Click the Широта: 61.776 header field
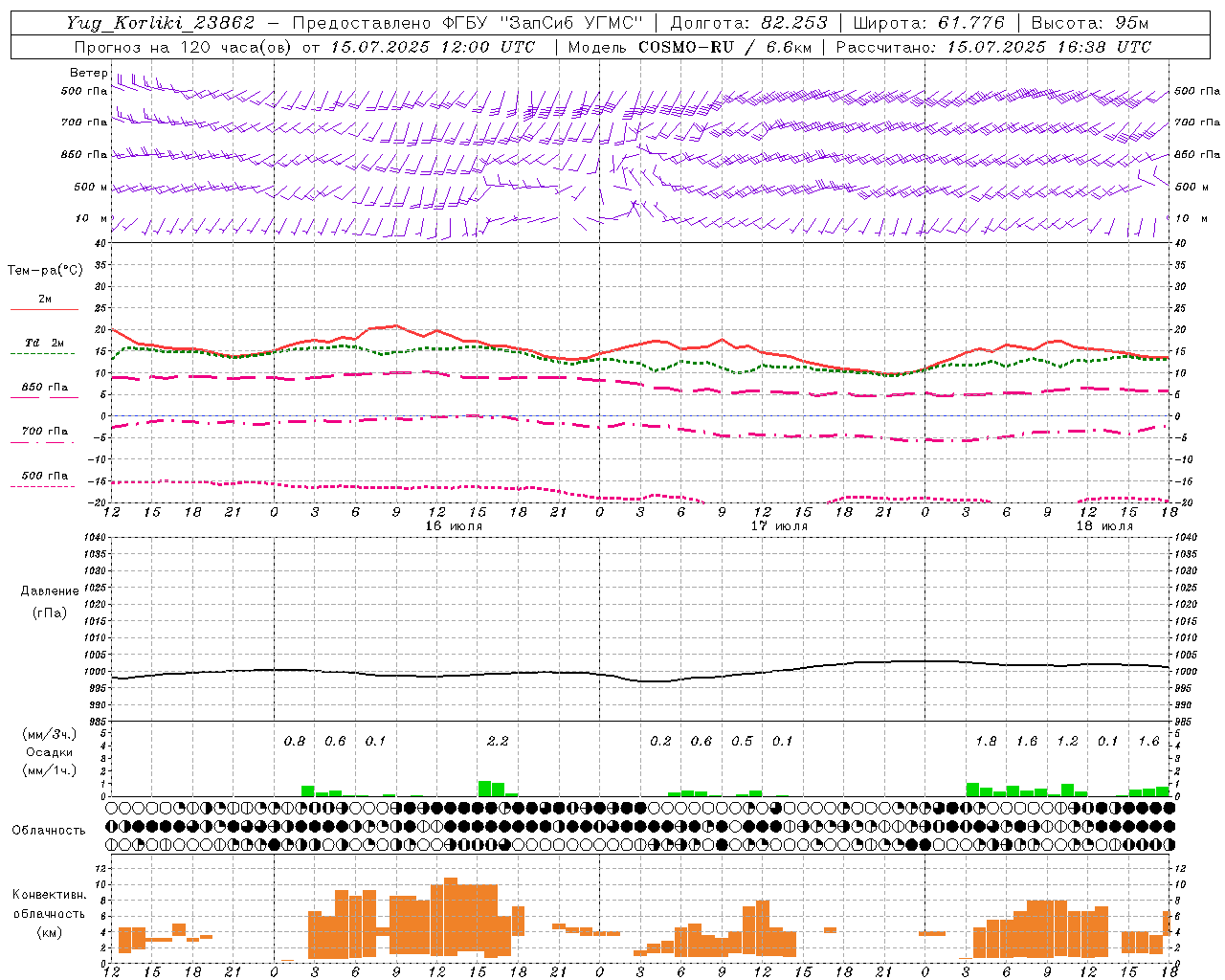This screenshot has height=980, width=1225. click(928, 23)
